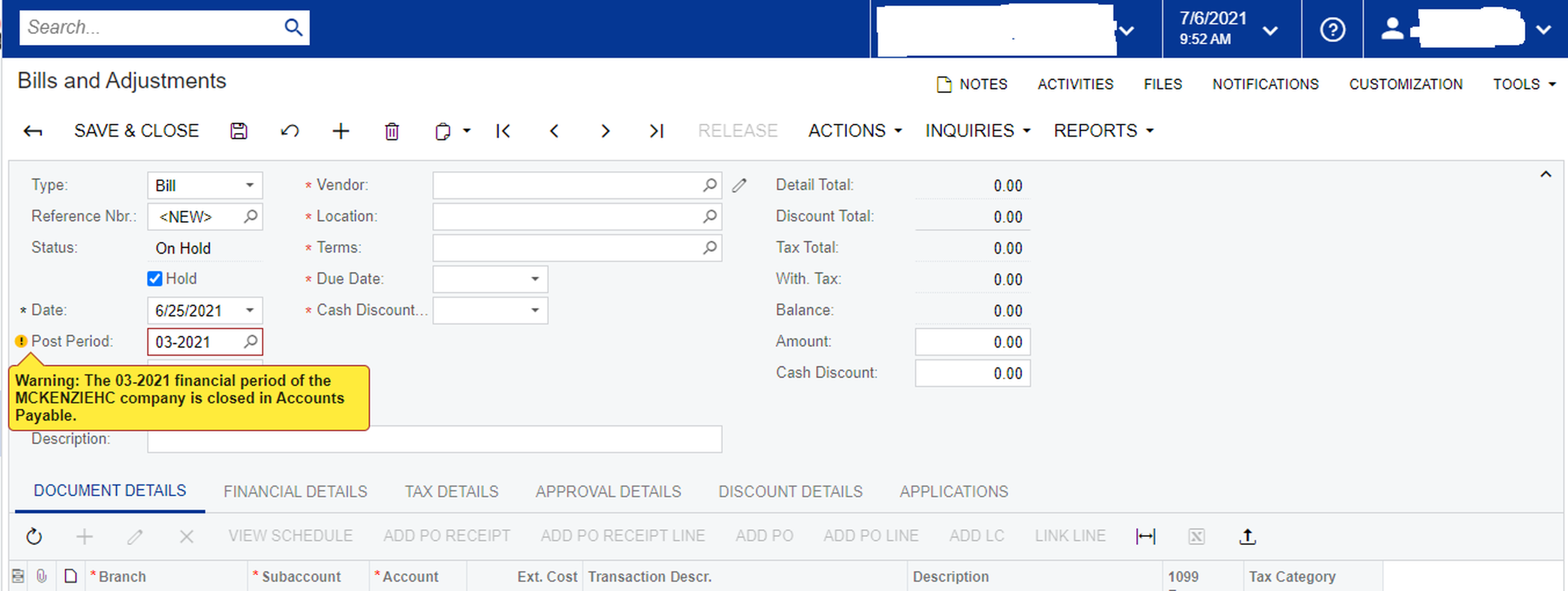Image resolution: width=1568 pixels, height=591 pixels.
Task: Open the NOTES link
Action: 972,84
